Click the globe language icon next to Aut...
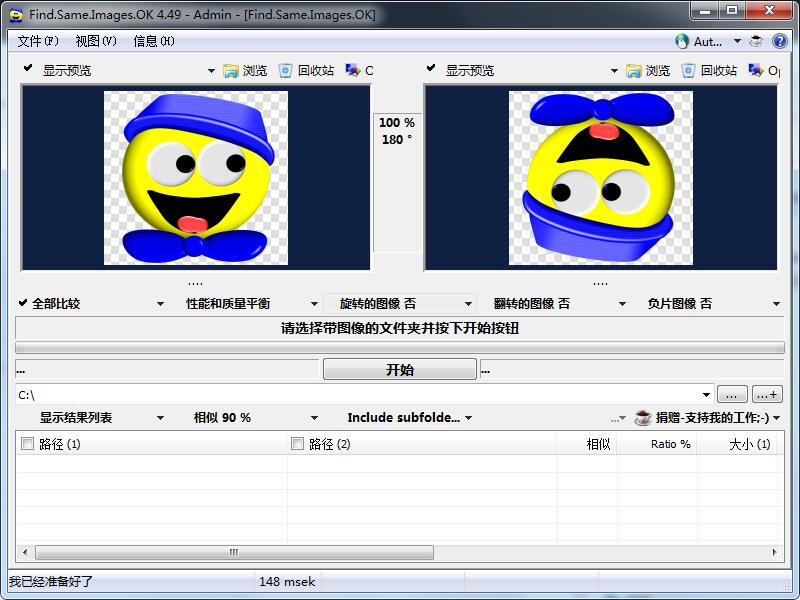 [684, 40]
